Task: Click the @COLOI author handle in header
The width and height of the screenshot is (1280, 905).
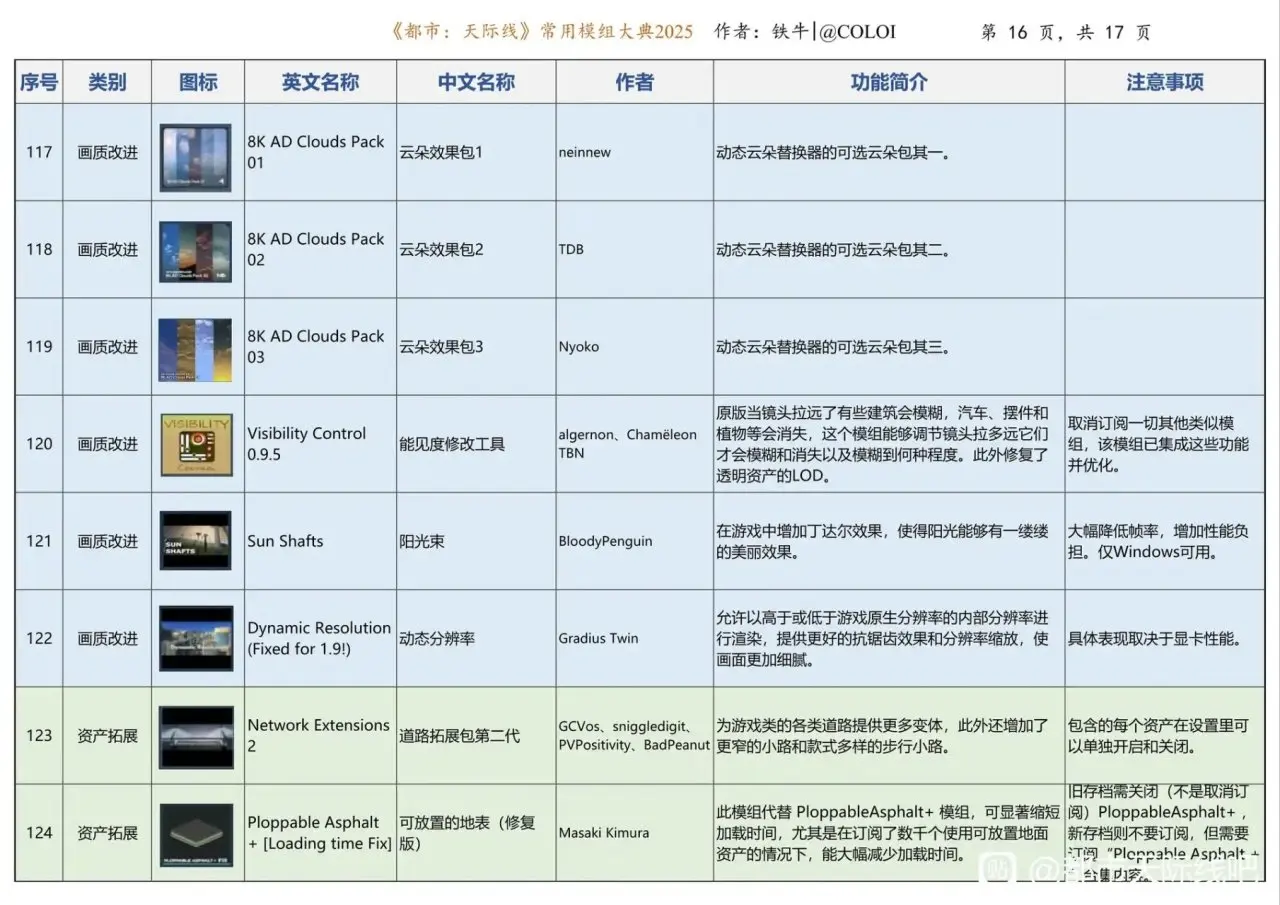Action: 856,32
